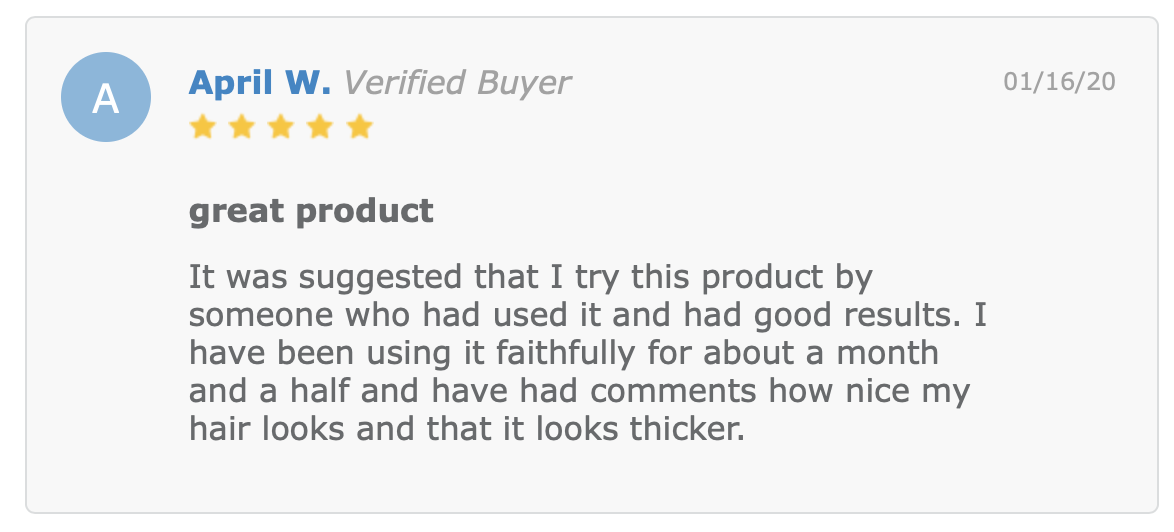The width and height of the screenshot is (1174, 532).
Task: Click the review date 01/16/20
Action: click(1059, 82)
